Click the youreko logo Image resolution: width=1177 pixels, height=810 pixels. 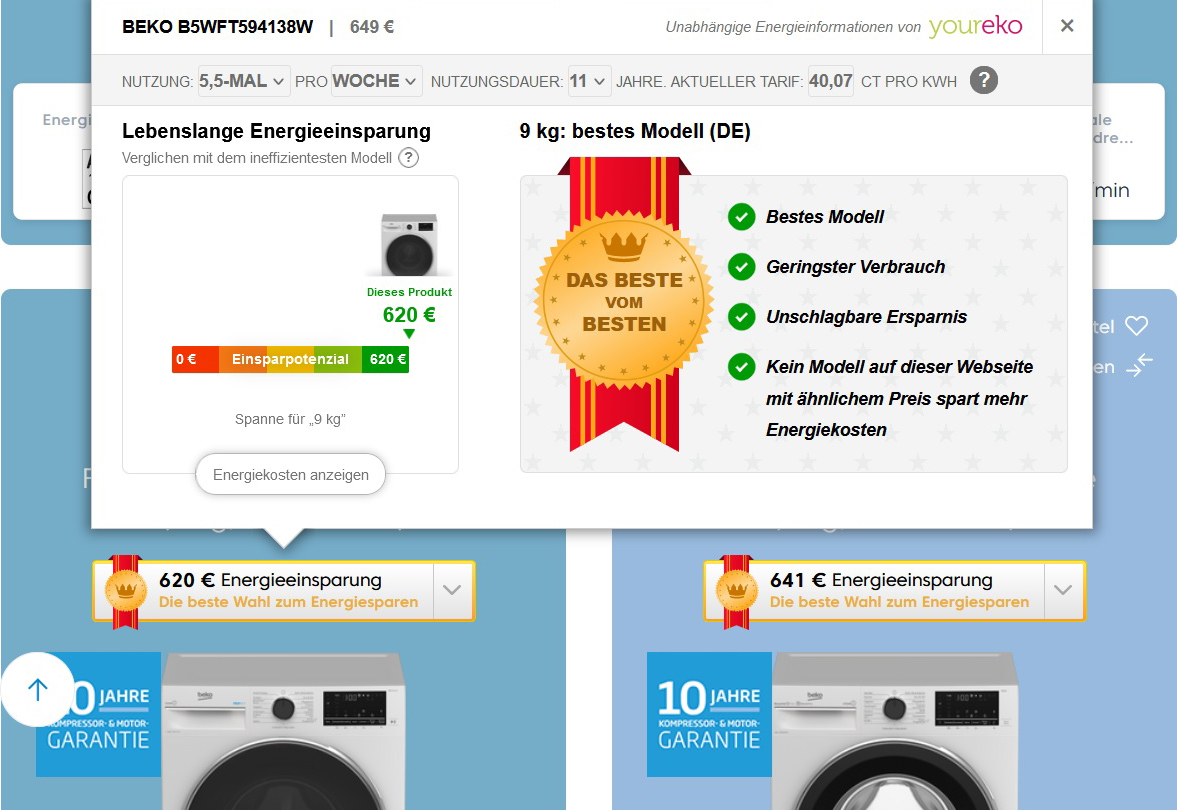975,27
